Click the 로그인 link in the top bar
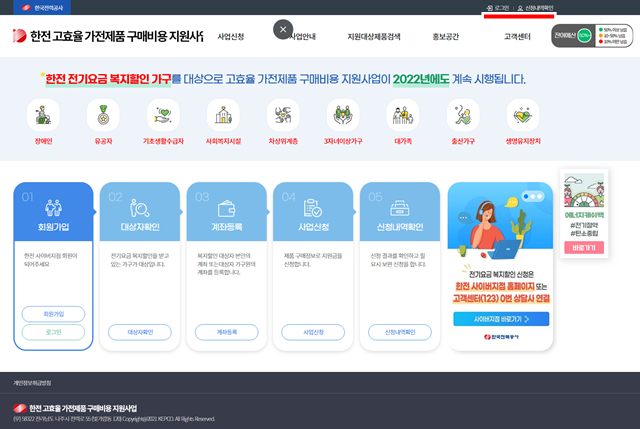Image resolution: width=640 pixels, height=429 pixels. pyautogui.click(x=501, y=8)
